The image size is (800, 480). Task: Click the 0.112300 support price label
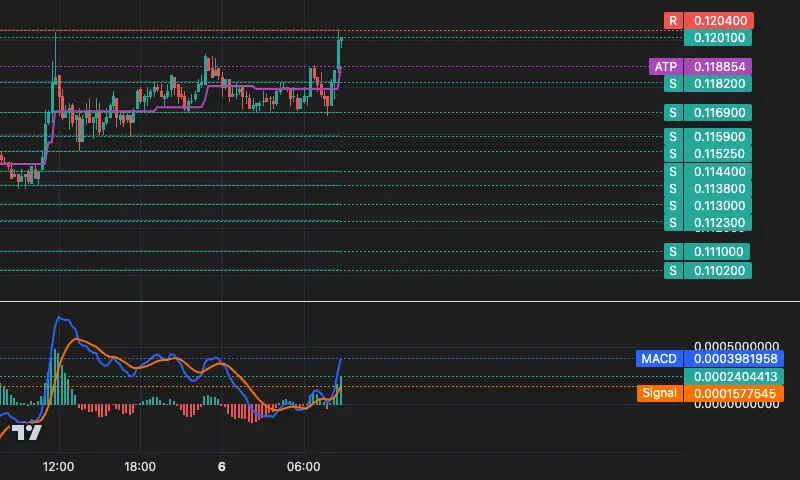click(718, 223)
